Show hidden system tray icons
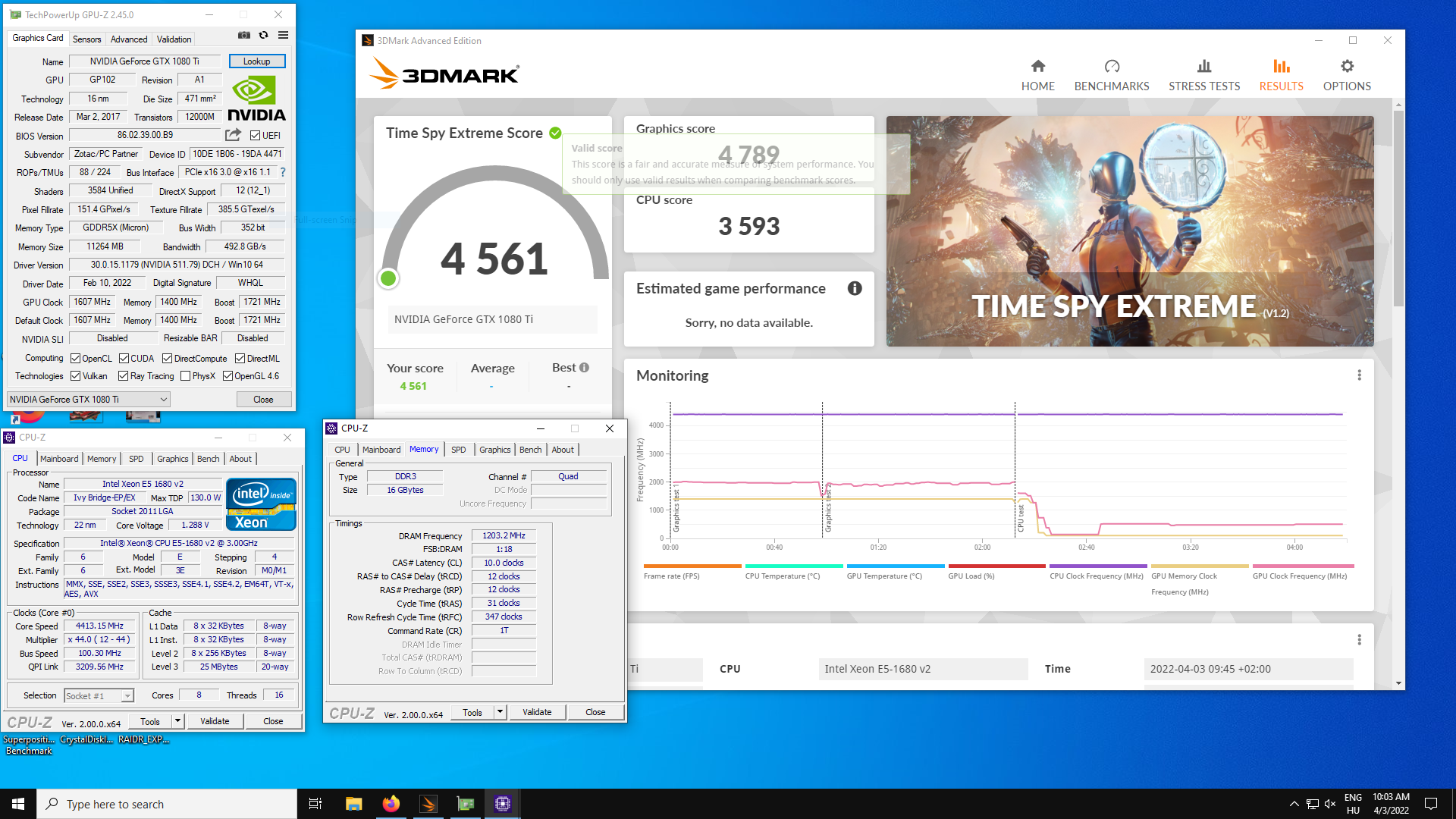1456x819 pixels. pos(1294,804)
